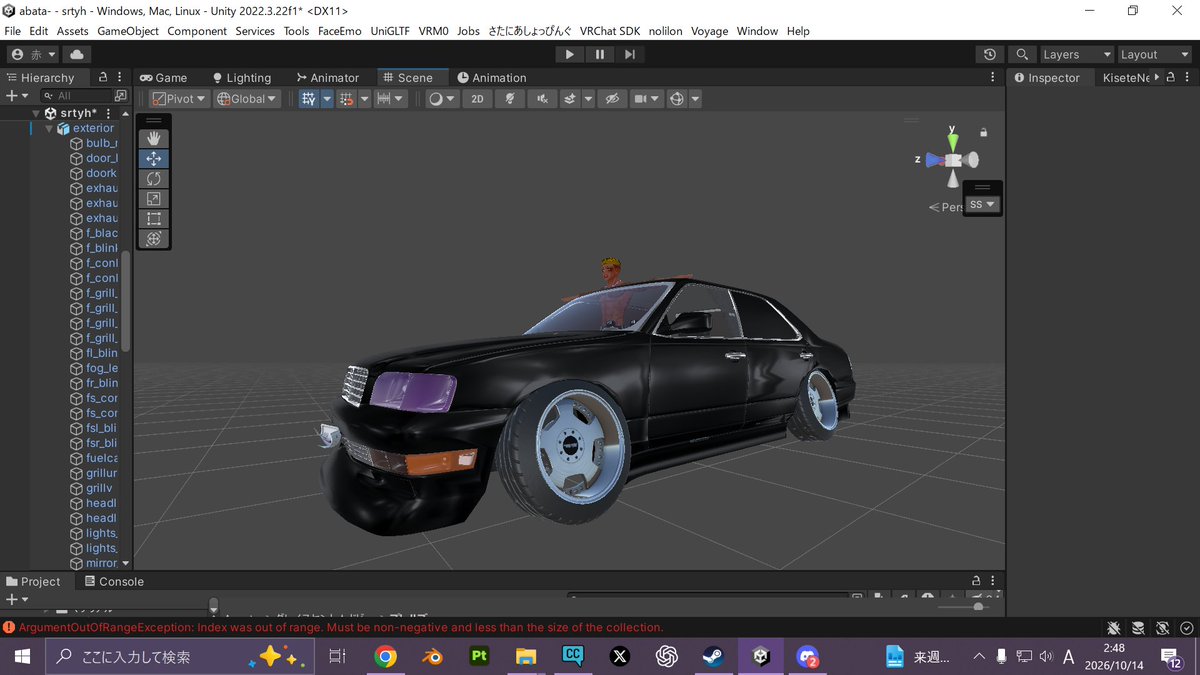
Task: Open the GameObject menu
Action: pos(128,31)
